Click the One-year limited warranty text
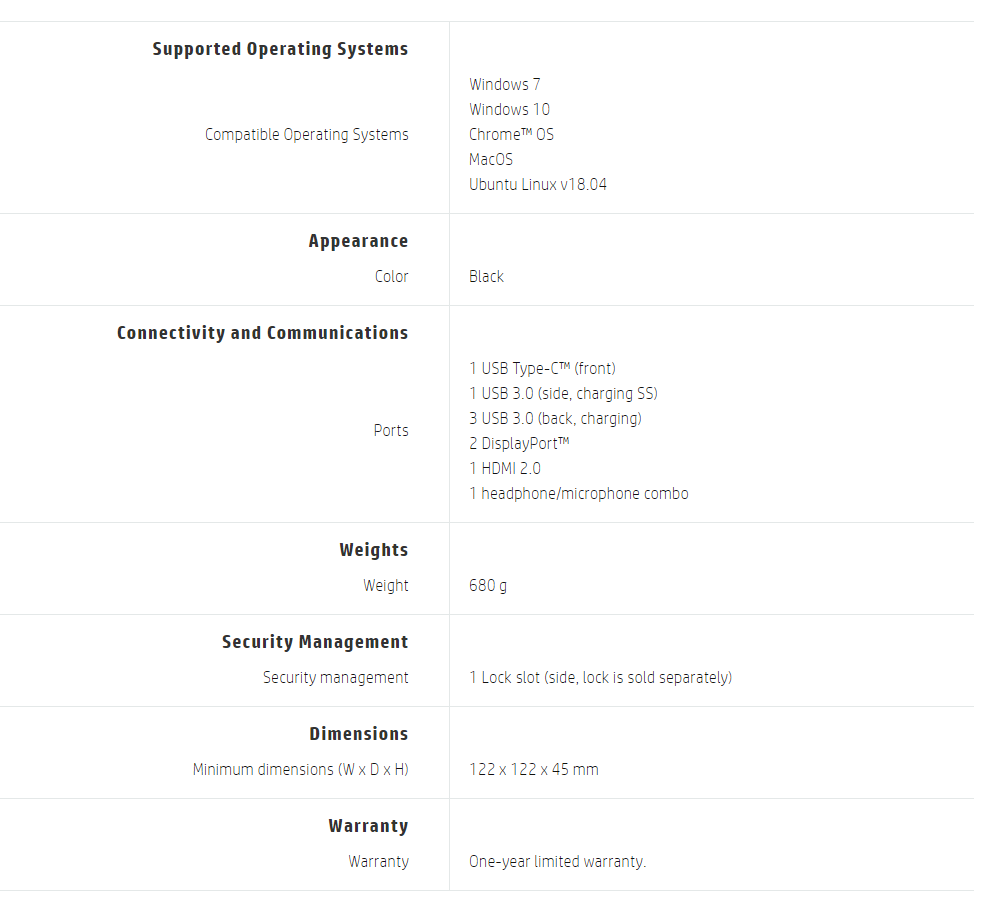1003x902 pixels. [557, 861]
